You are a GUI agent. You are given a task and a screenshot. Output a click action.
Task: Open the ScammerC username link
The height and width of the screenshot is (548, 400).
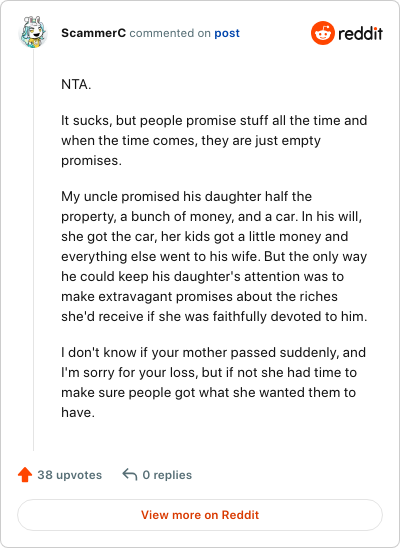pos(93,33)
